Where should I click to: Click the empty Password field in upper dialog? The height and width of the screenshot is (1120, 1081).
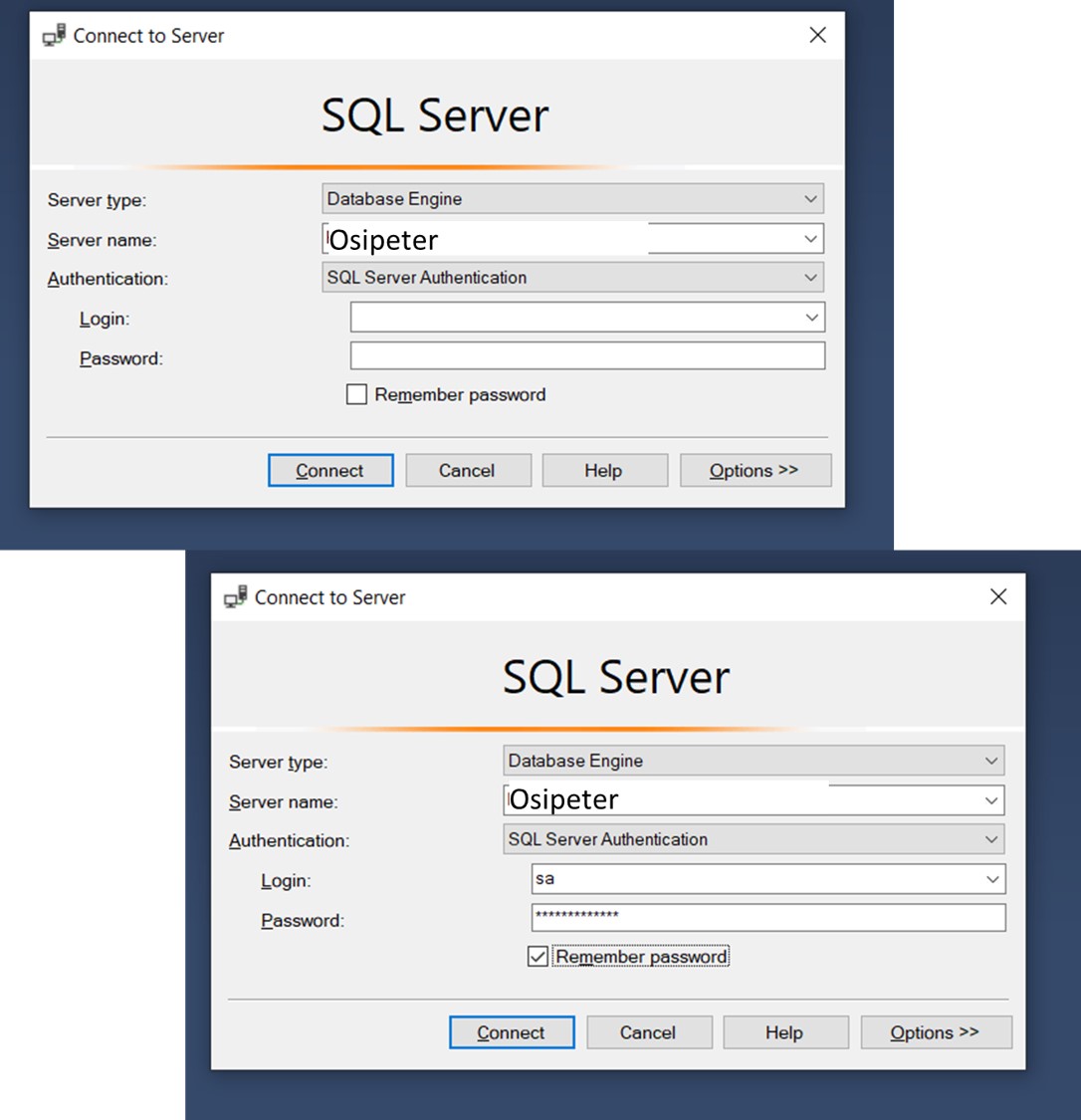click(x=587, y=355)
